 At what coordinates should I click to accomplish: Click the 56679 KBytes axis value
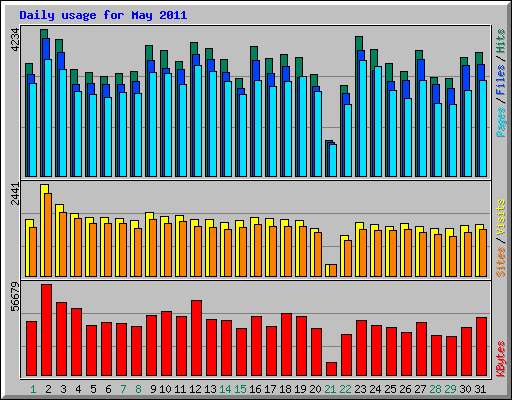[15, 296]
